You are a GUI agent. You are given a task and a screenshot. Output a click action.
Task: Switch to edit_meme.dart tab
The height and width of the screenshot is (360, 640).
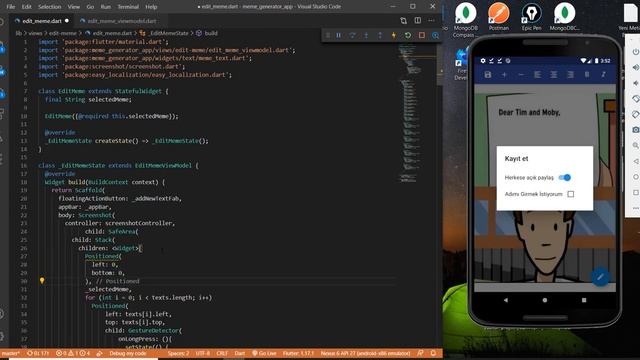click(x=42, y=21)
